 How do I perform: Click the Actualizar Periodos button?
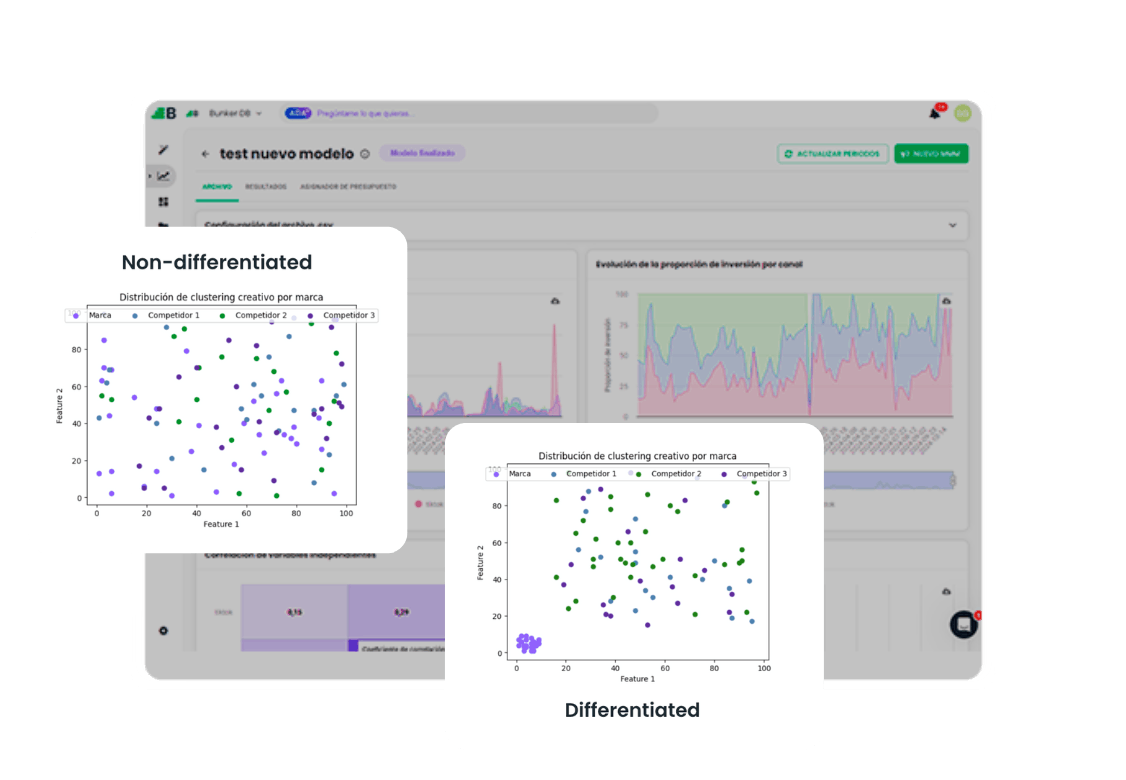click(x=833, y=154)
